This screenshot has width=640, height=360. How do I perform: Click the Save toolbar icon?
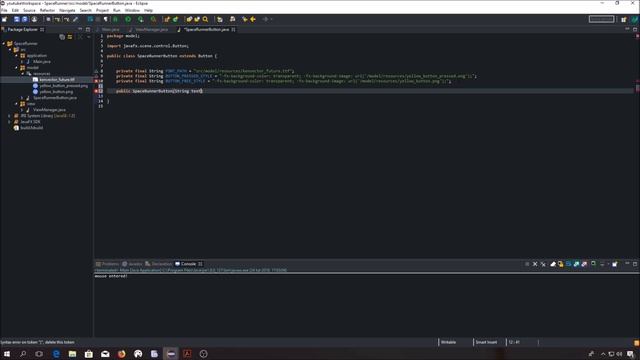[17, 19]
